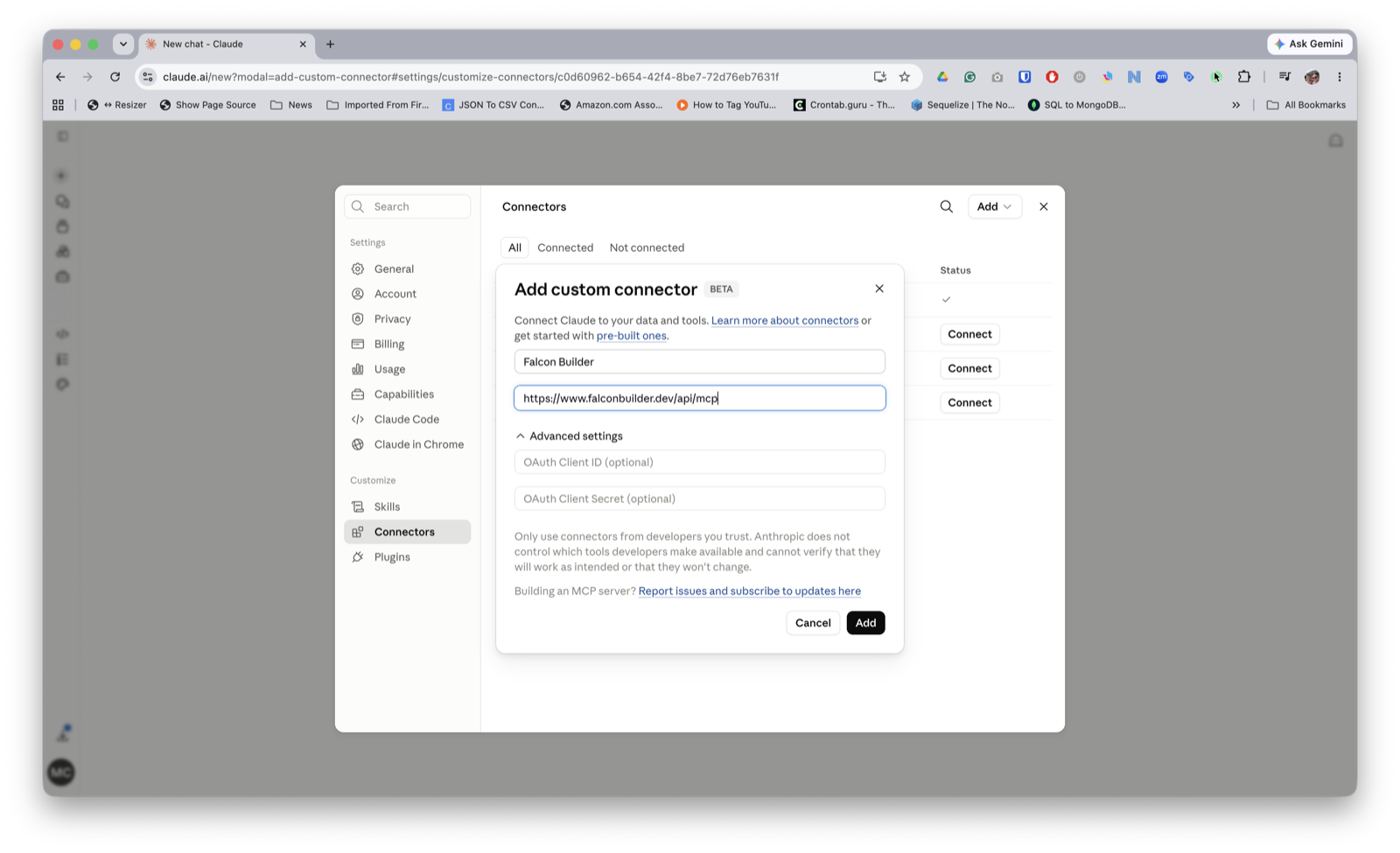The image size is (1400, 853).
Task: Switch to the Connected tab
Action: click(x=565, y=248)
